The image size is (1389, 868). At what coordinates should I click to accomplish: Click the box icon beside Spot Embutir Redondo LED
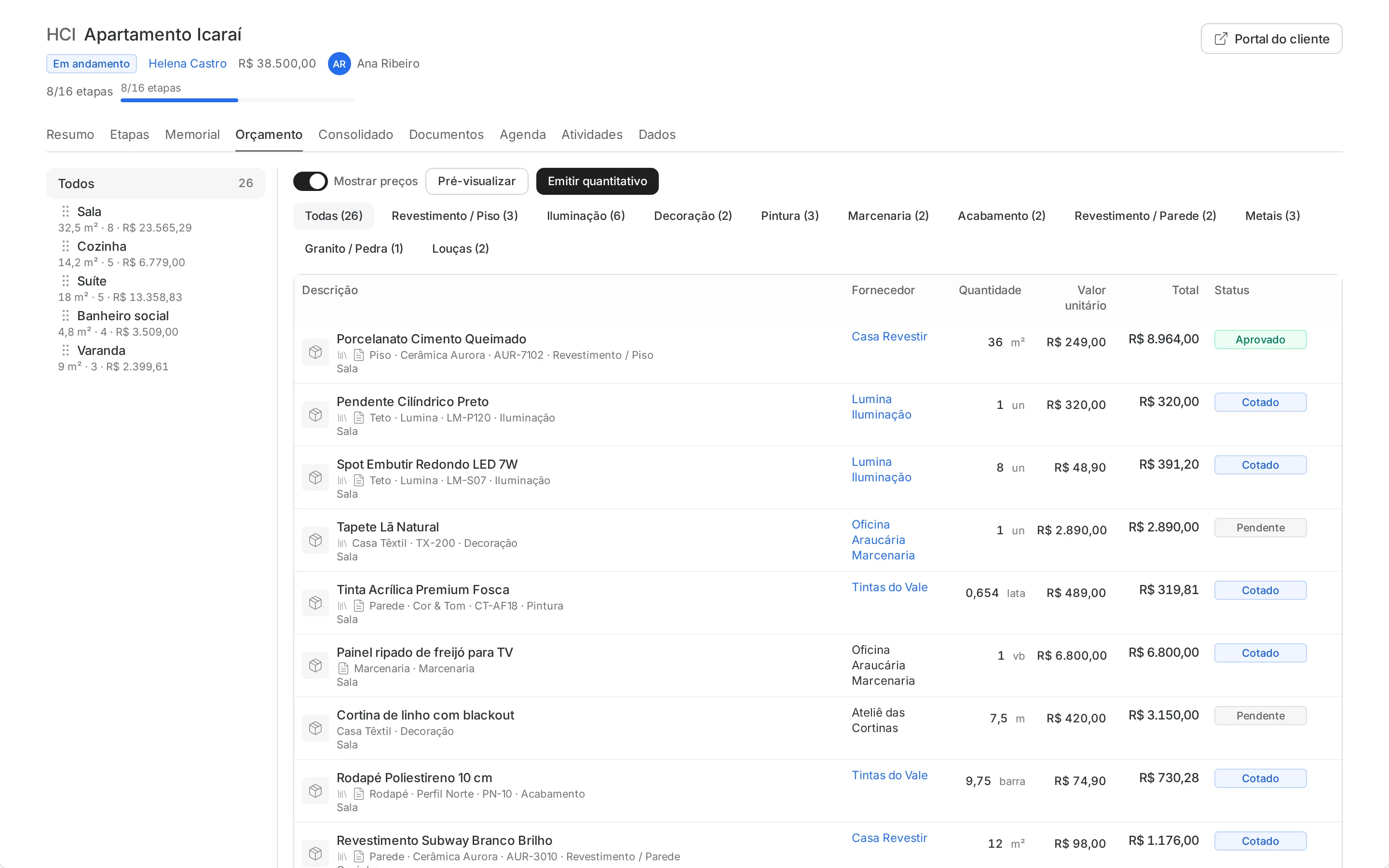pos(315,477)
